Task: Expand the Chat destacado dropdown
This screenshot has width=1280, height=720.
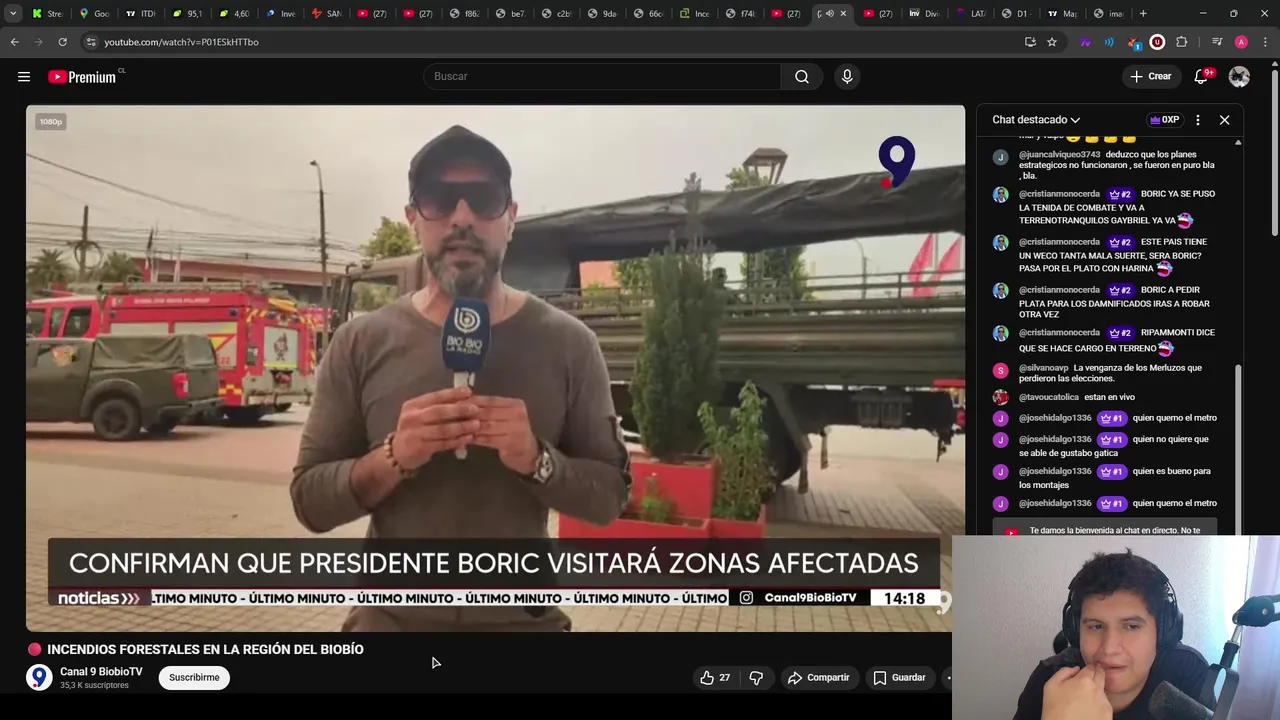Action: (x=1036, y=119)
